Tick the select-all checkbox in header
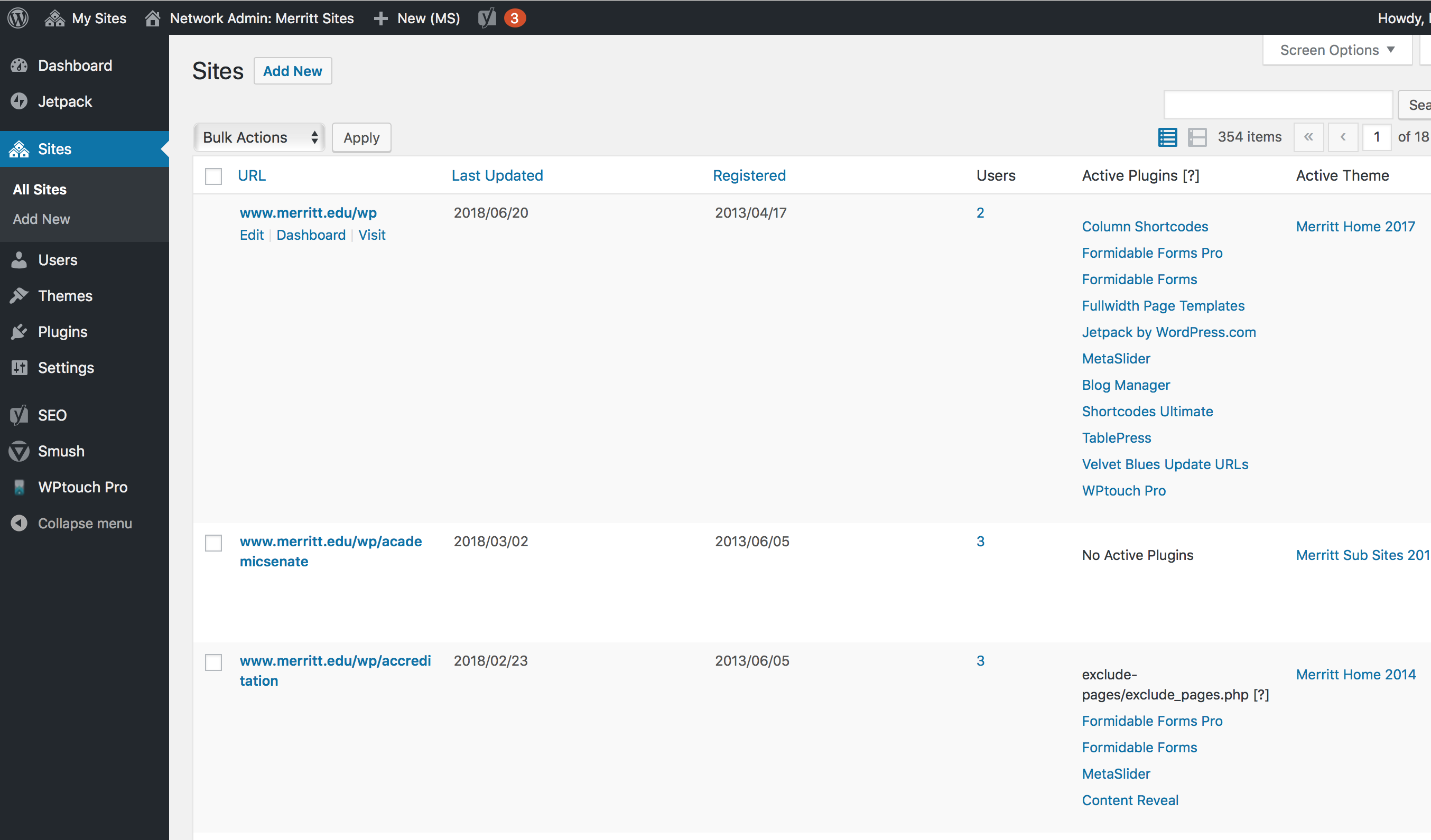Viewport: 1431px width, 840px height. (213, 176)
